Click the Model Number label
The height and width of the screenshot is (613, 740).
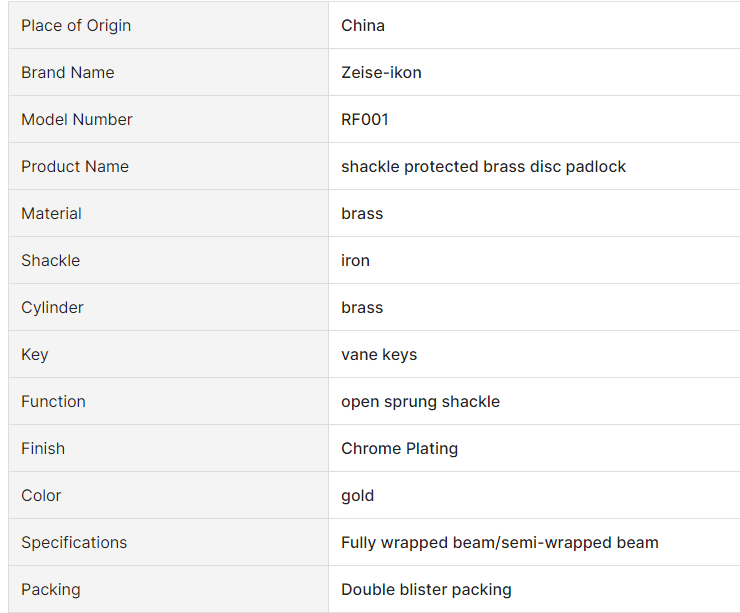point(76,119)
